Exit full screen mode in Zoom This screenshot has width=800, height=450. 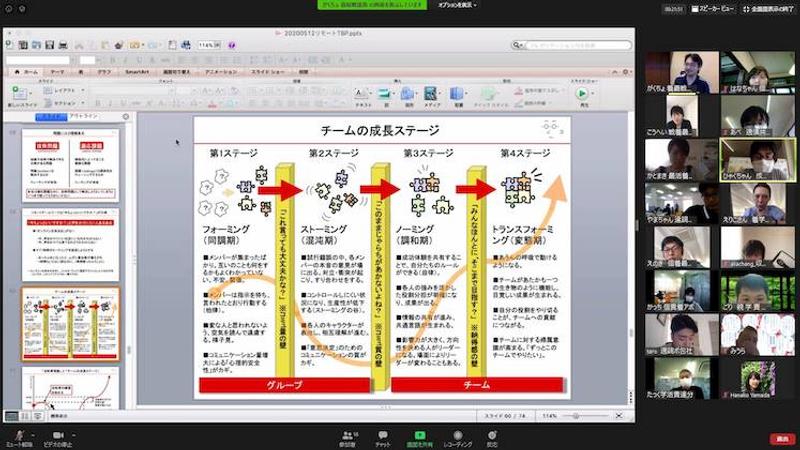[x=768, y=9]
